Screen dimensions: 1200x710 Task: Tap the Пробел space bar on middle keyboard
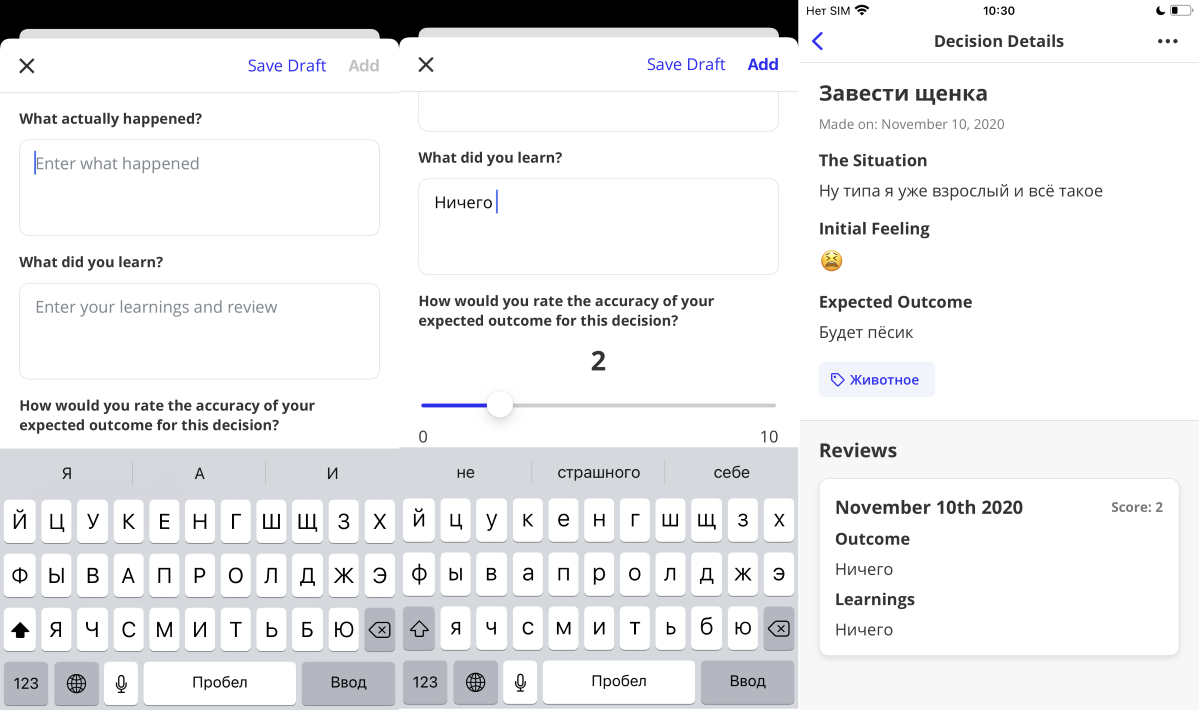pos(619,682)
